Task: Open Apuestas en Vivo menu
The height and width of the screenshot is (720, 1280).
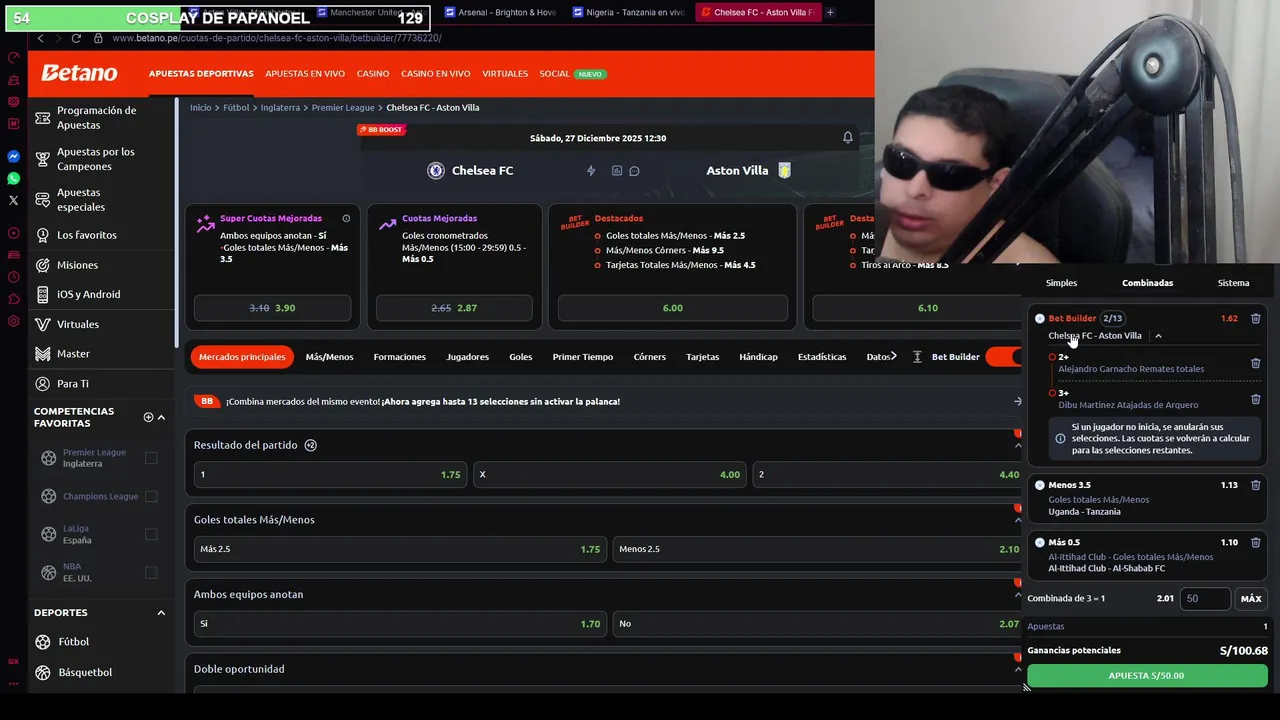Action: tap(305, 74)
